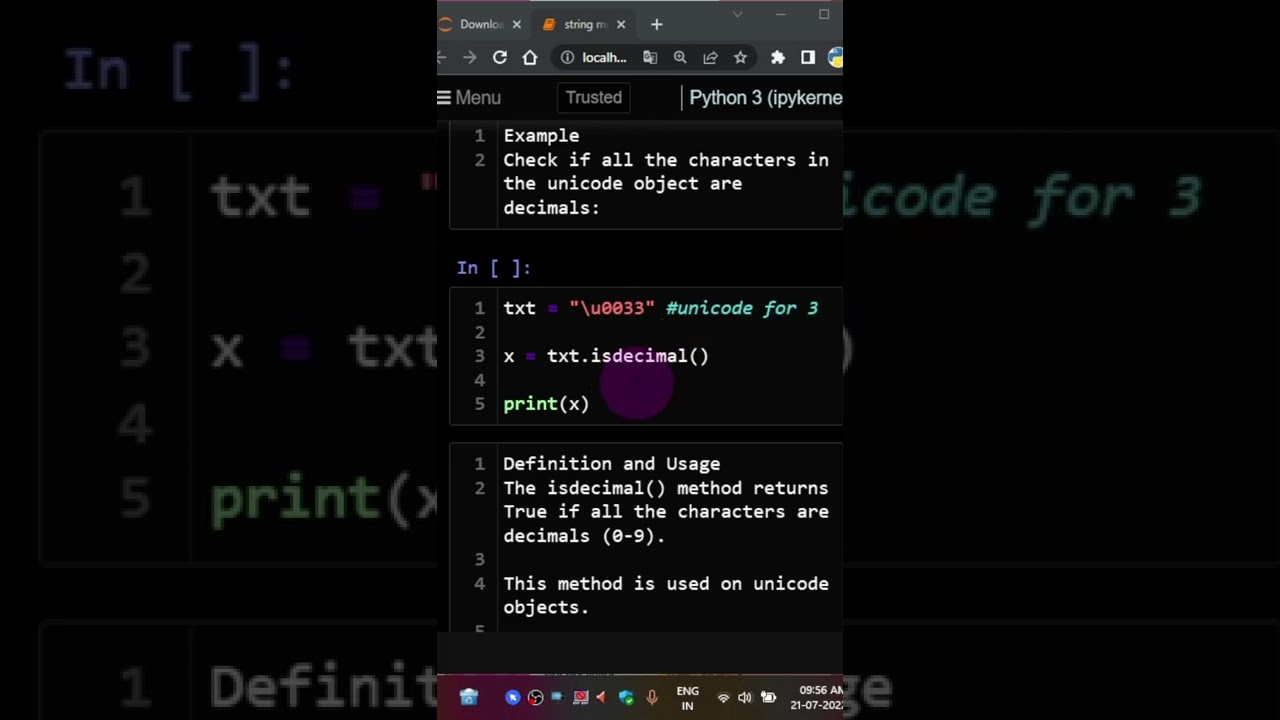Select the 'In [ ]:' prompt of code cell
Viewport: 1280px width, 720px height.
click(x=494, y=267)
